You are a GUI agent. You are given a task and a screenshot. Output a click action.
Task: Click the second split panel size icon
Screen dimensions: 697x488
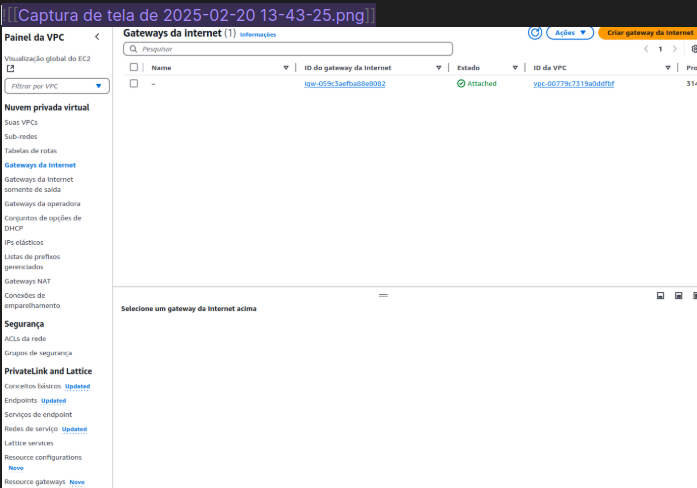678,295
